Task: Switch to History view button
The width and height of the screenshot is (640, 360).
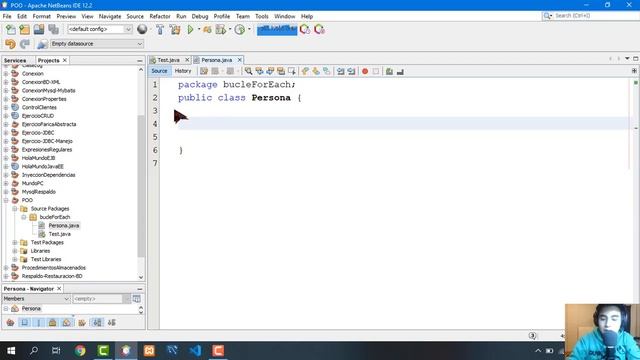Action: pos(183,71)
